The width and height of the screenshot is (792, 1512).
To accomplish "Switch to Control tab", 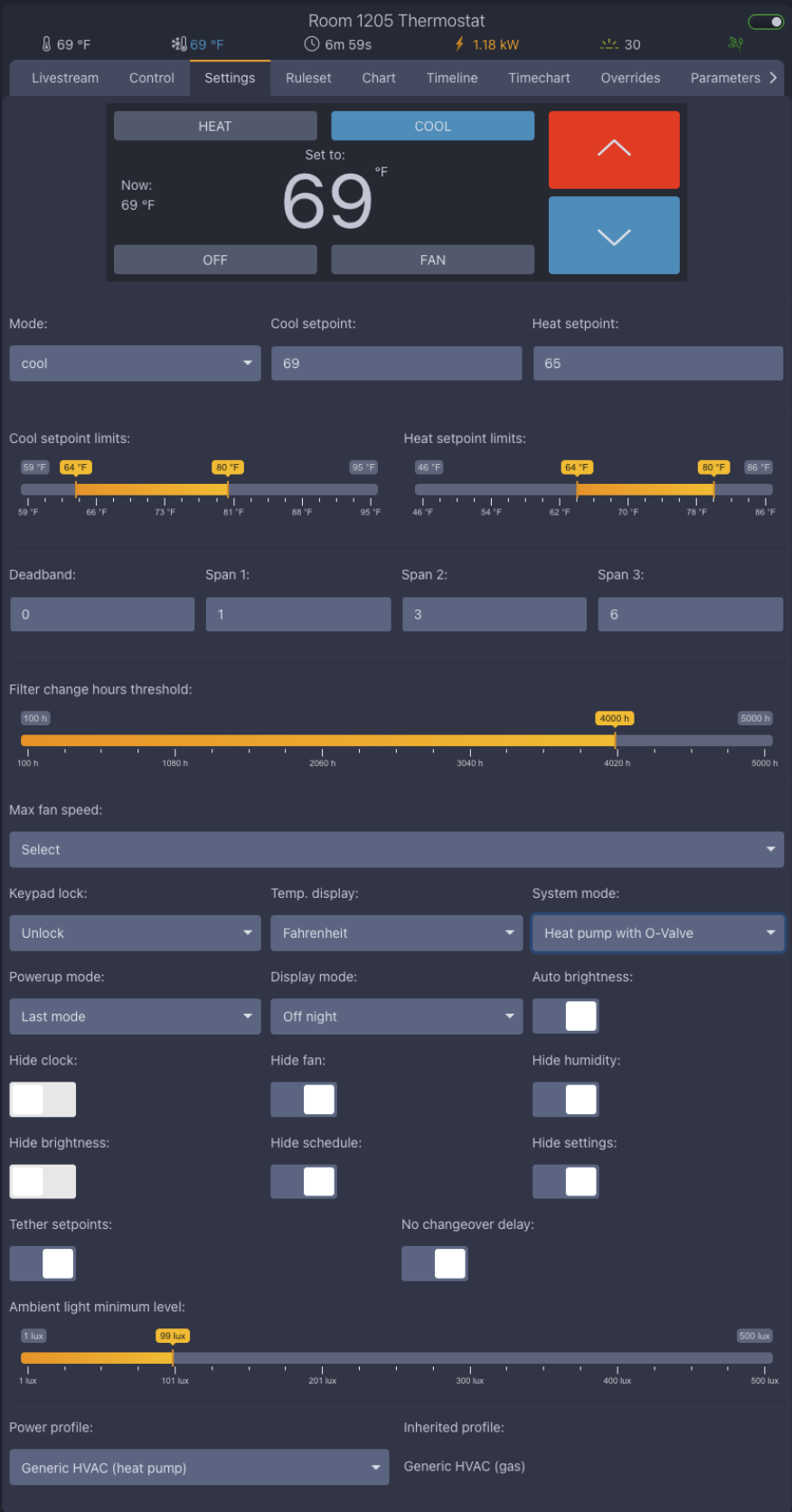I will [152, 78].
